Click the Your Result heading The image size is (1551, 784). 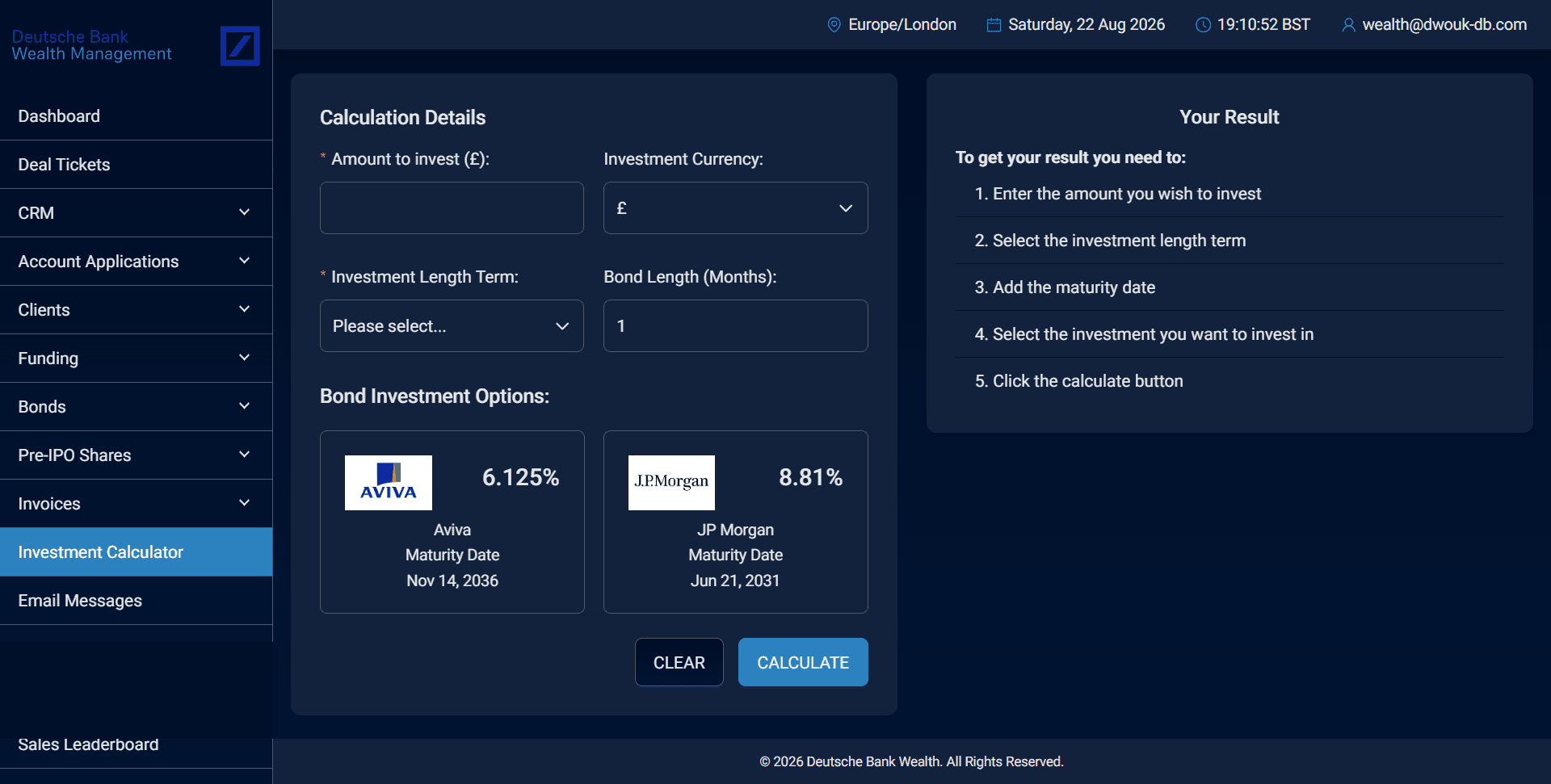[1229, 117]
